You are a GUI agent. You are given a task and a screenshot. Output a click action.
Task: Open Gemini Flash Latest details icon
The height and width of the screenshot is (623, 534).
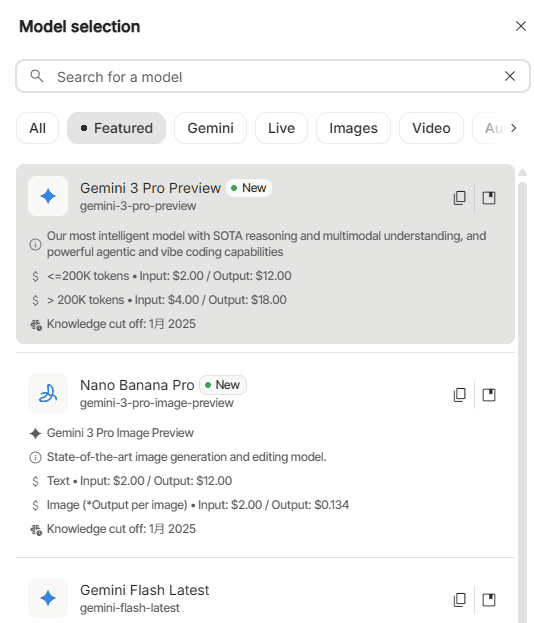[489, 600]
